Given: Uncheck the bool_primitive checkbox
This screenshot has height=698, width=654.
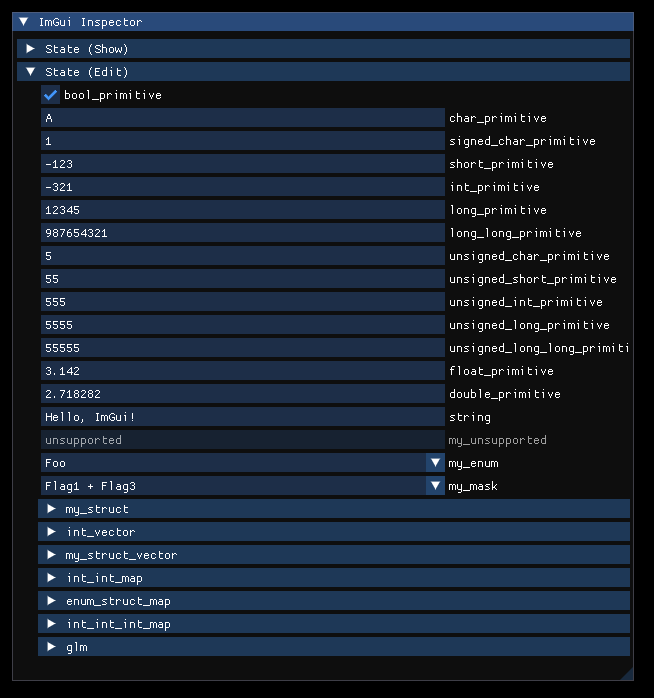Looking at the screenshot, I should 51,95.
